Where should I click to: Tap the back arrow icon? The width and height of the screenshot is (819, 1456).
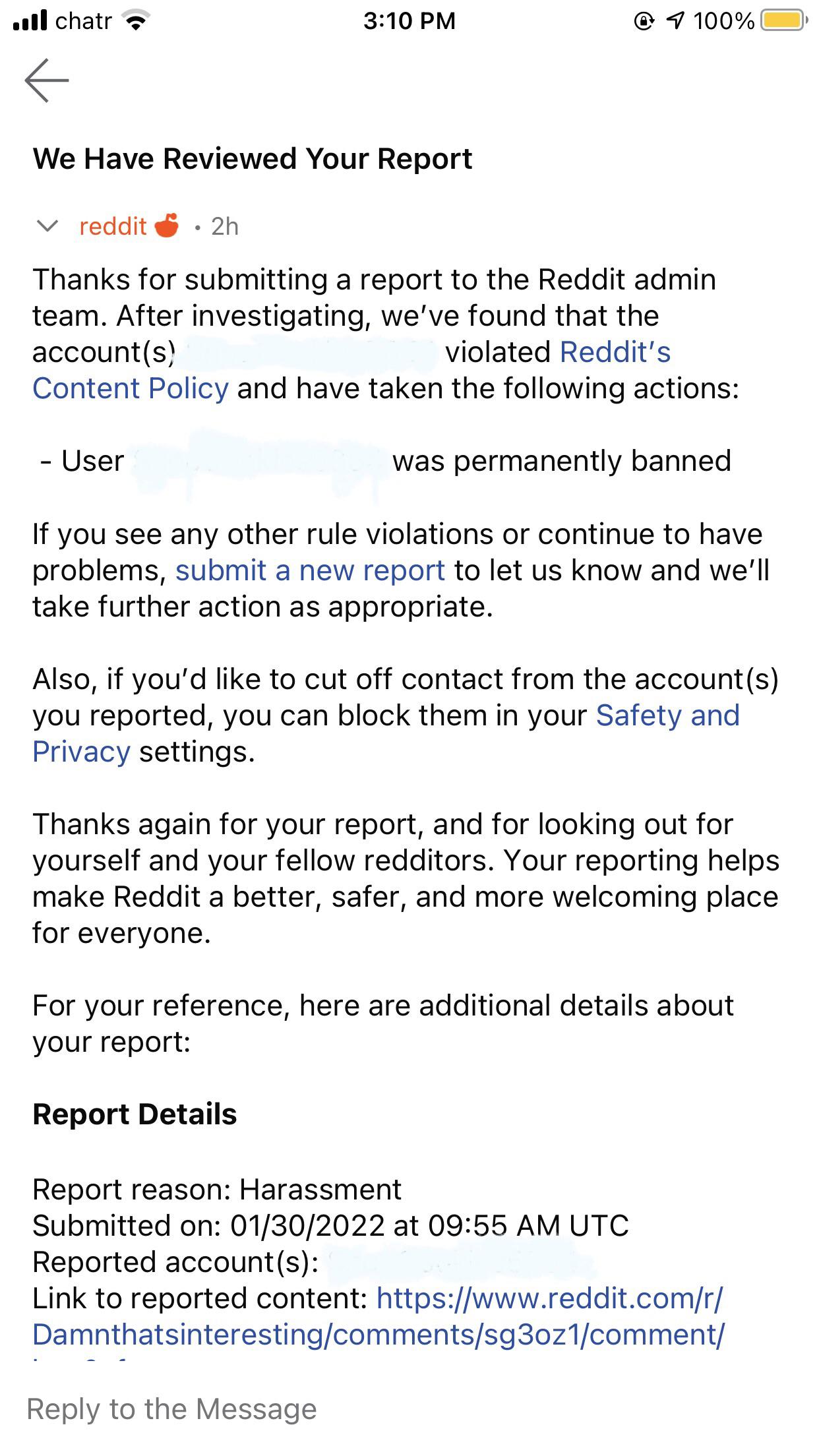[47, 80]
